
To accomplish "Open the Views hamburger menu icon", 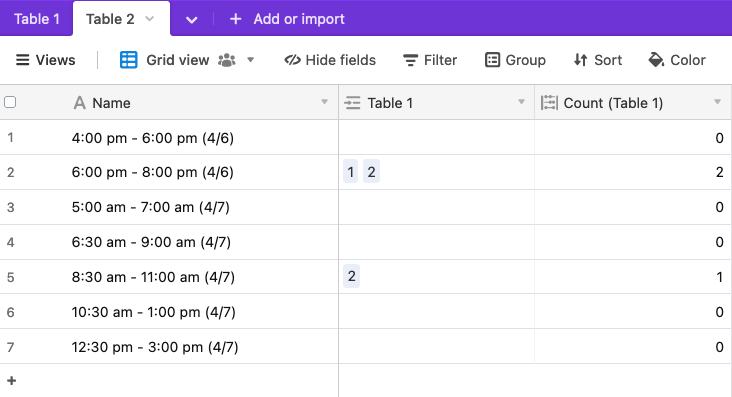I will tap(22, 60).
